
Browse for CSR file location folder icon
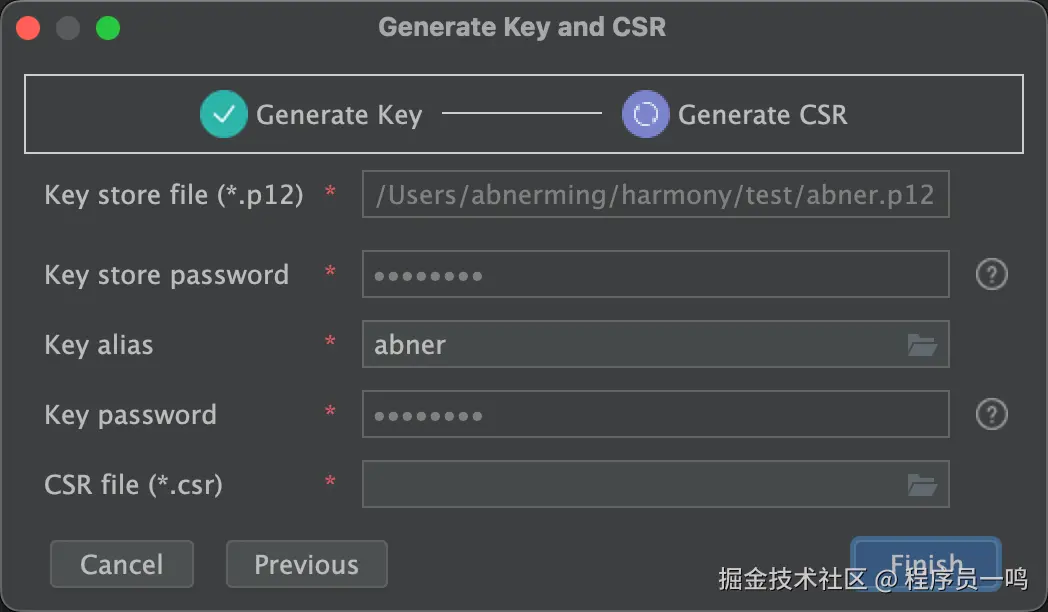pos(922,485)
